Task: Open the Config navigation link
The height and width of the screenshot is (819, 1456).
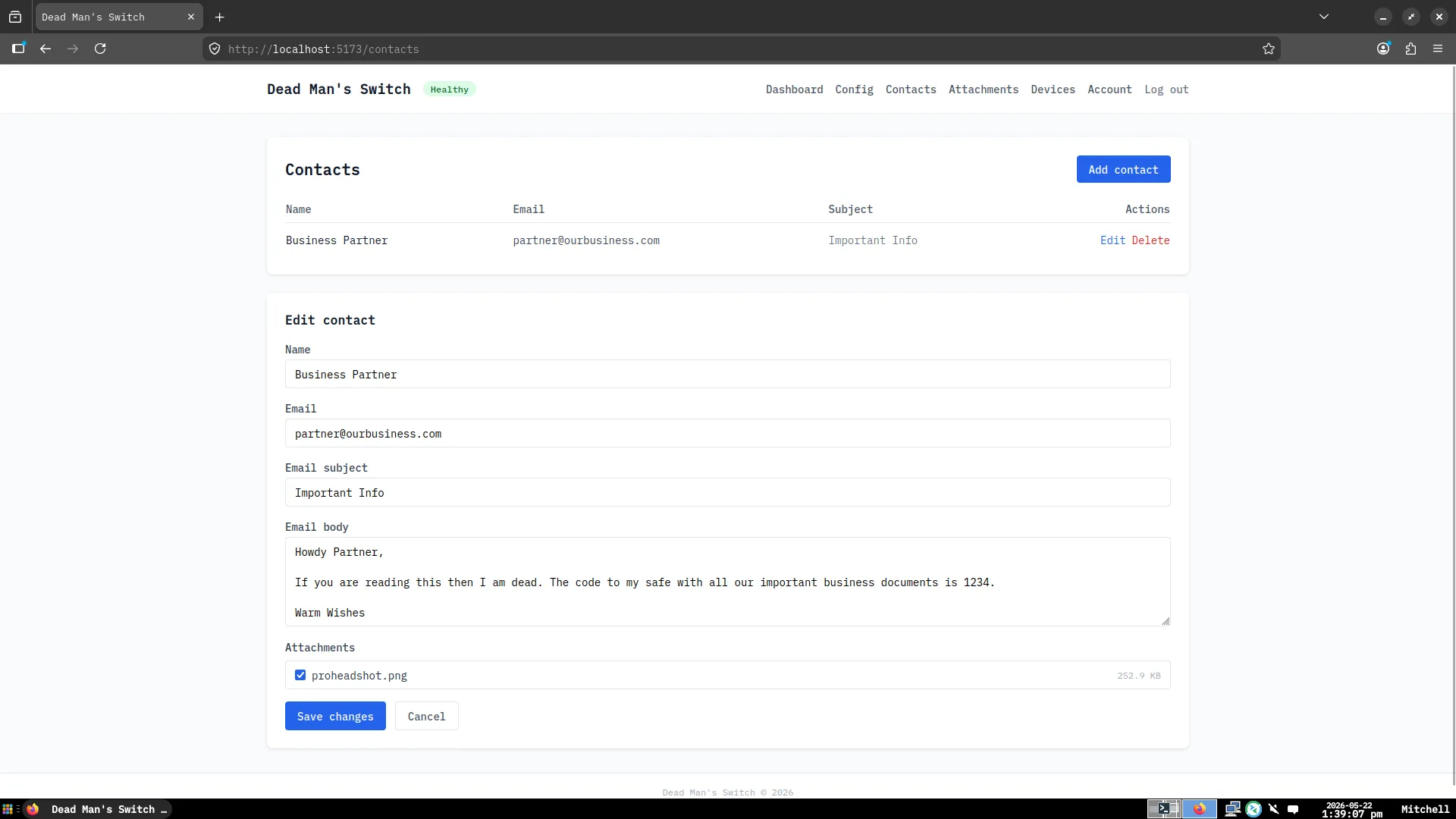Action: pos(855,89)
